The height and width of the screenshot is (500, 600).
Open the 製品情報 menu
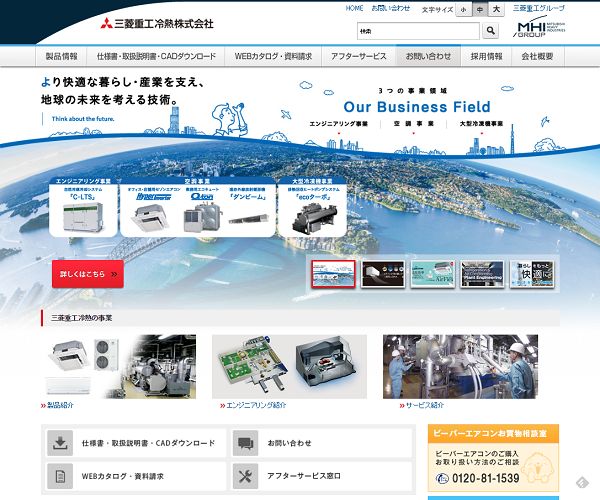click(x=62, y=56)
